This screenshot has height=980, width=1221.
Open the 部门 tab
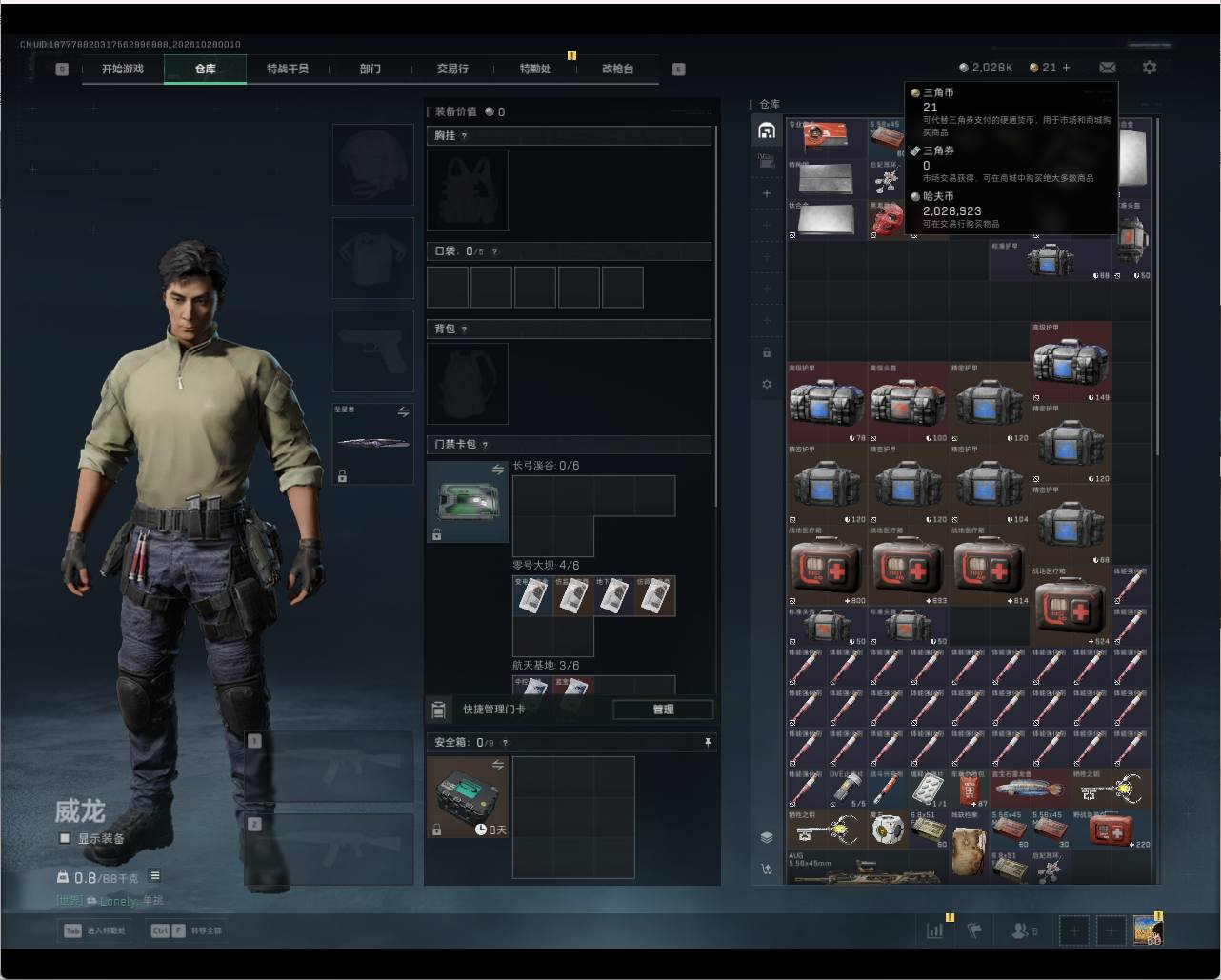point(370,69)
